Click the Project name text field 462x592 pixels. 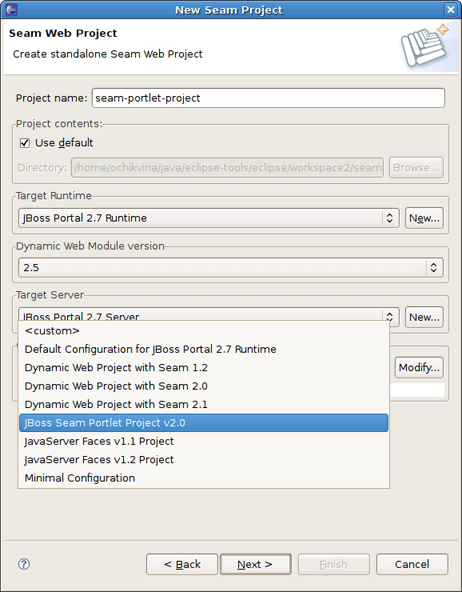(268, 98)
